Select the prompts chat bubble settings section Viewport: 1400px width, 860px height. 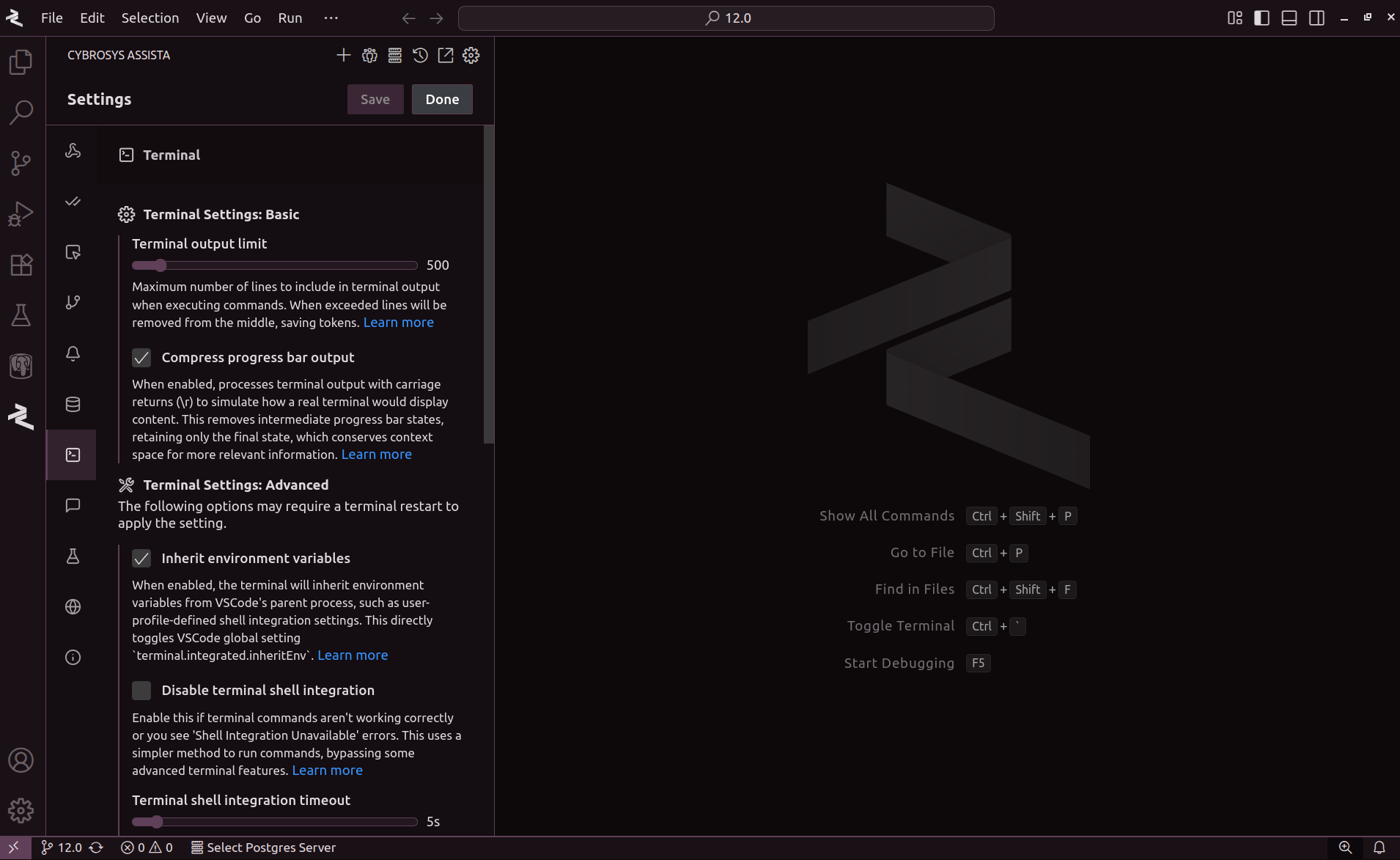click(73, 505)
